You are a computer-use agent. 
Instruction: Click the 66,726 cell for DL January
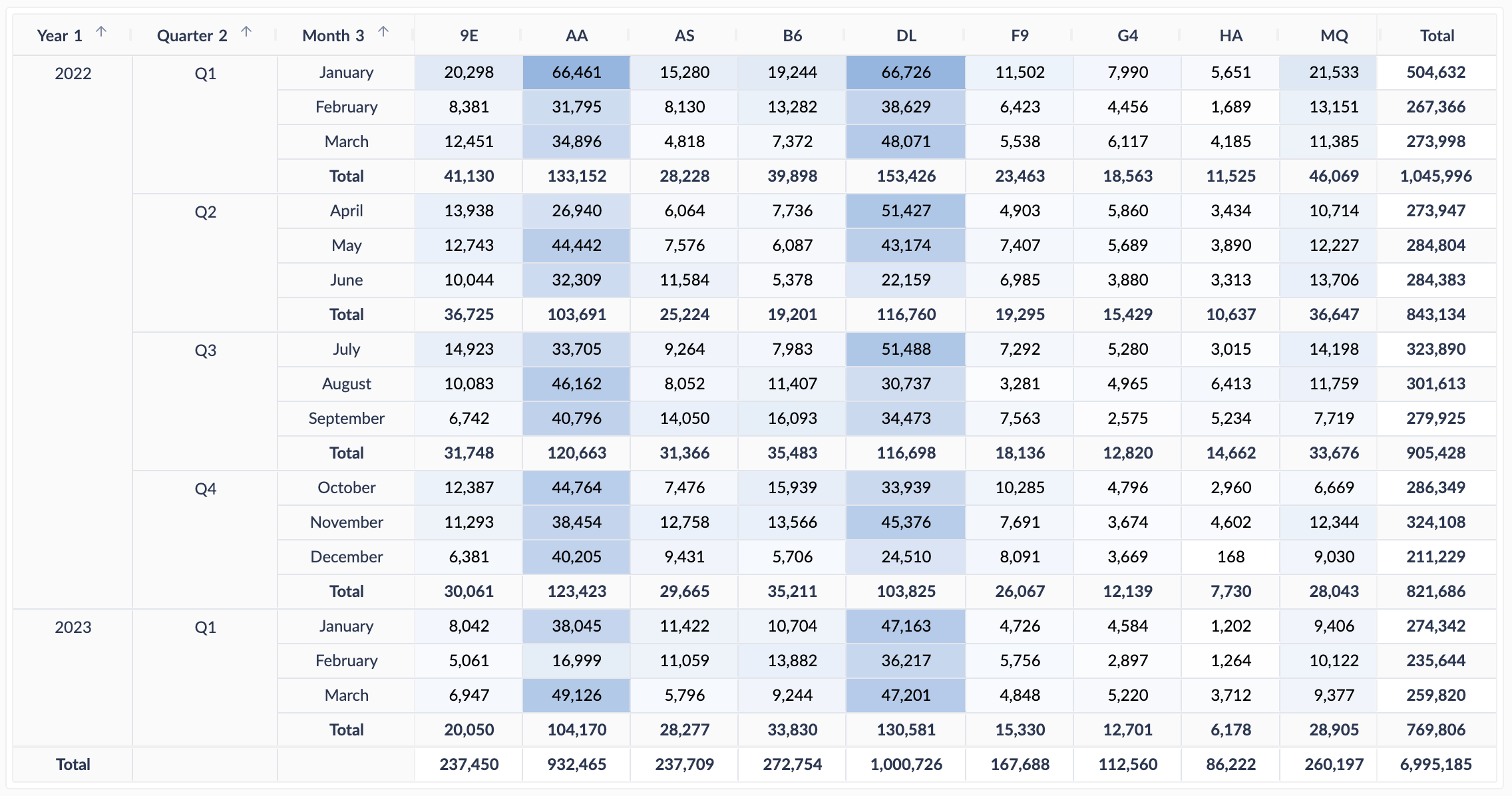click(906, 73)
